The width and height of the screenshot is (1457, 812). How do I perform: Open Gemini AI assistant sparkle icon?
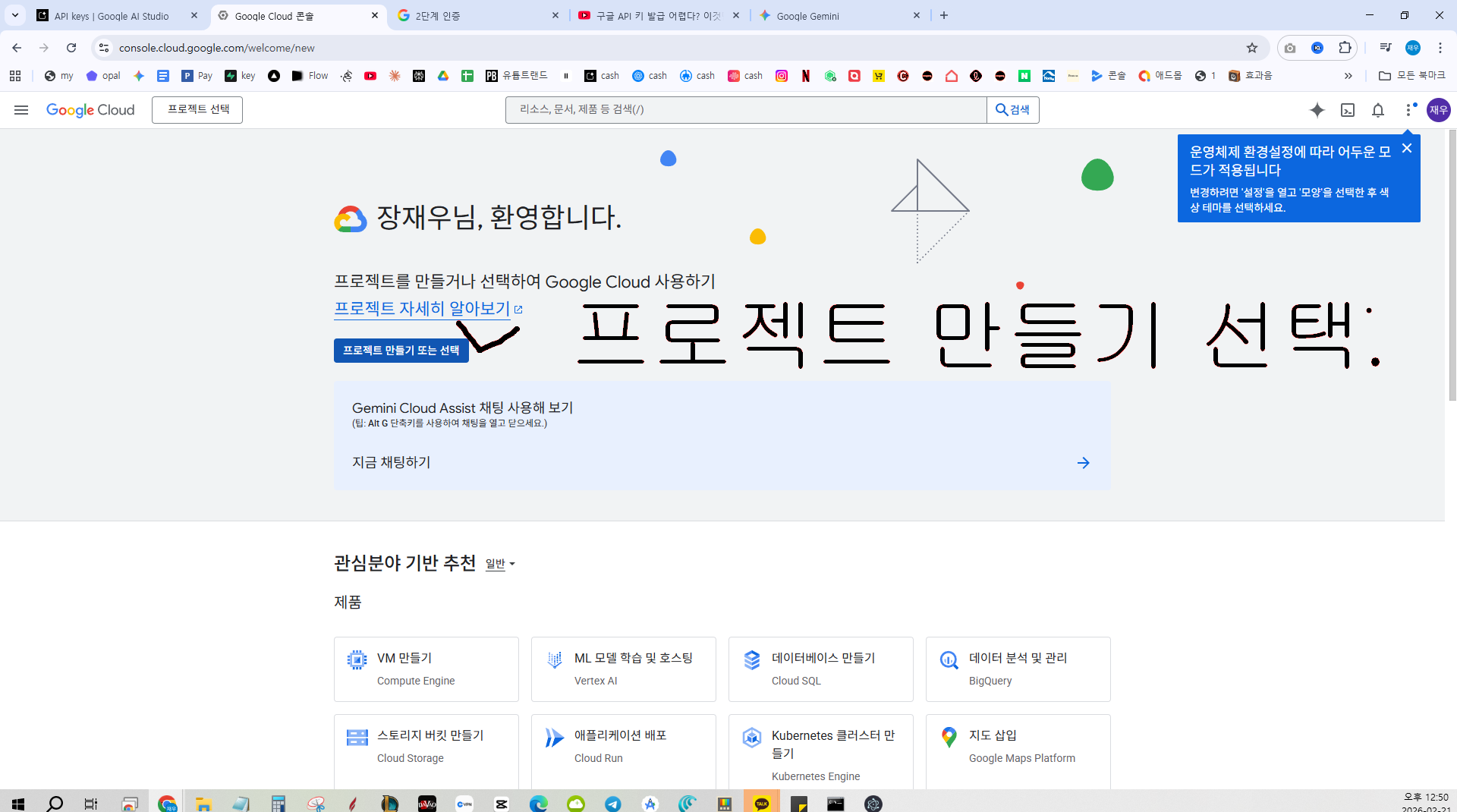pyautogui.click(x=1317, y=110)
